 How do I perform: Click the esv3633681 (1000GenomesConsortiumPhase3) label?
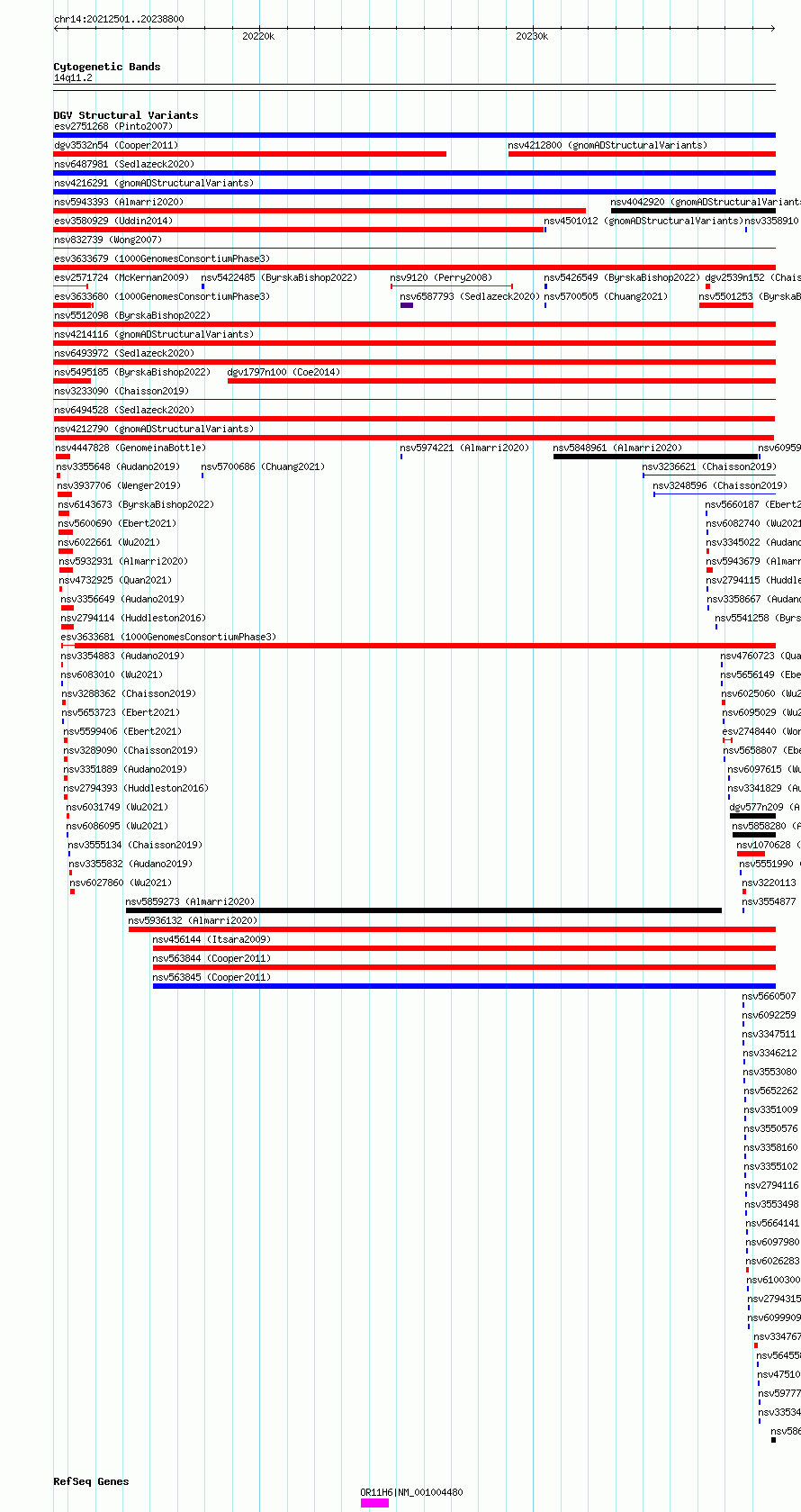click(x=168, y=637)
